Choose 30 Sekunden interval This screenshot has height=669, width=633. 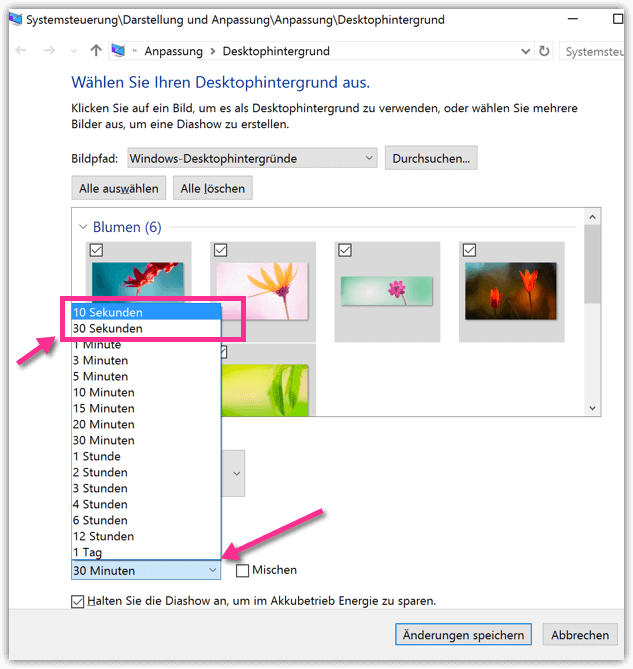tap(146, 329)
